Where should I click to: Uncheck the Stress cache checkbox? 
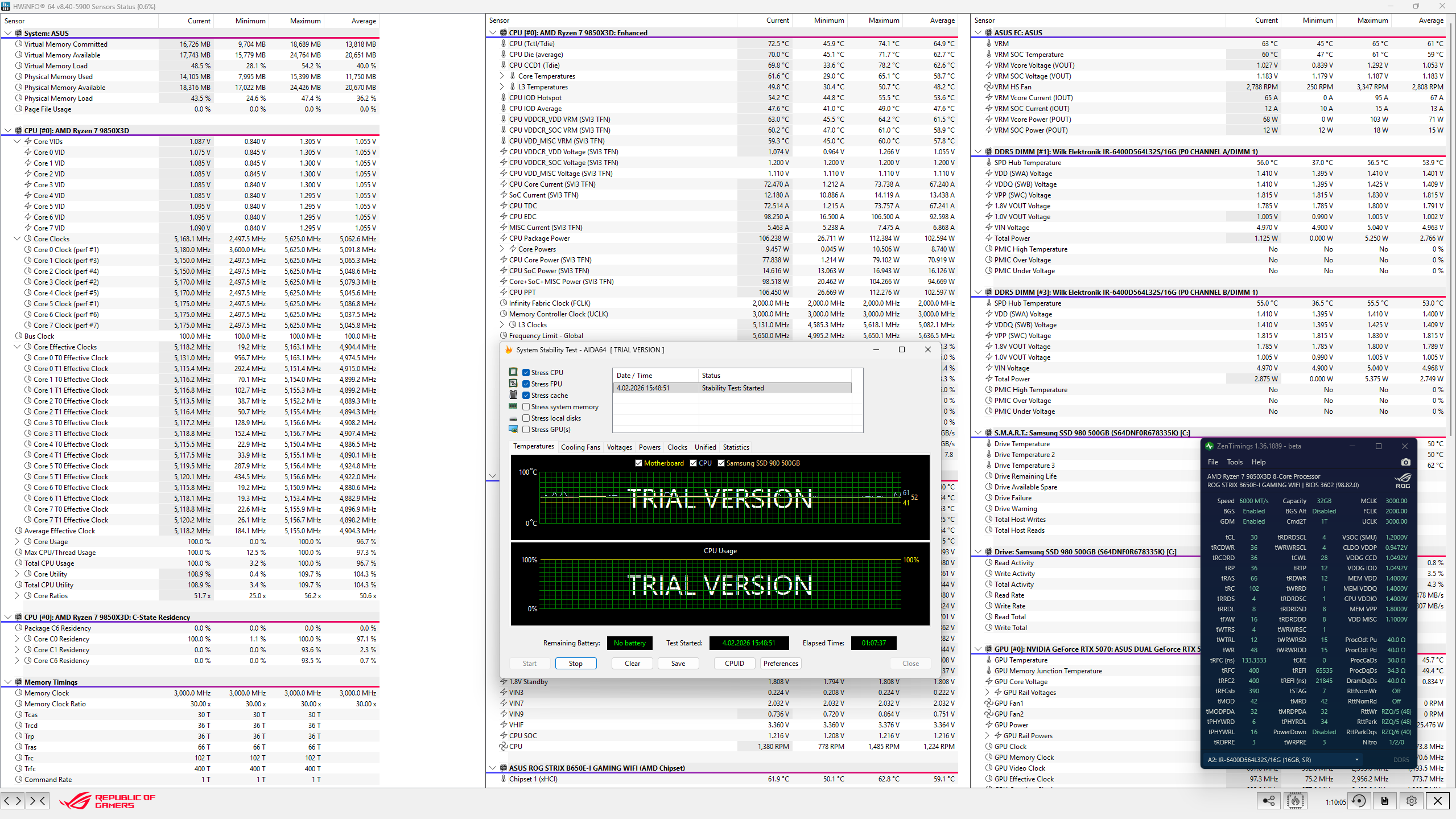(526, 396)
